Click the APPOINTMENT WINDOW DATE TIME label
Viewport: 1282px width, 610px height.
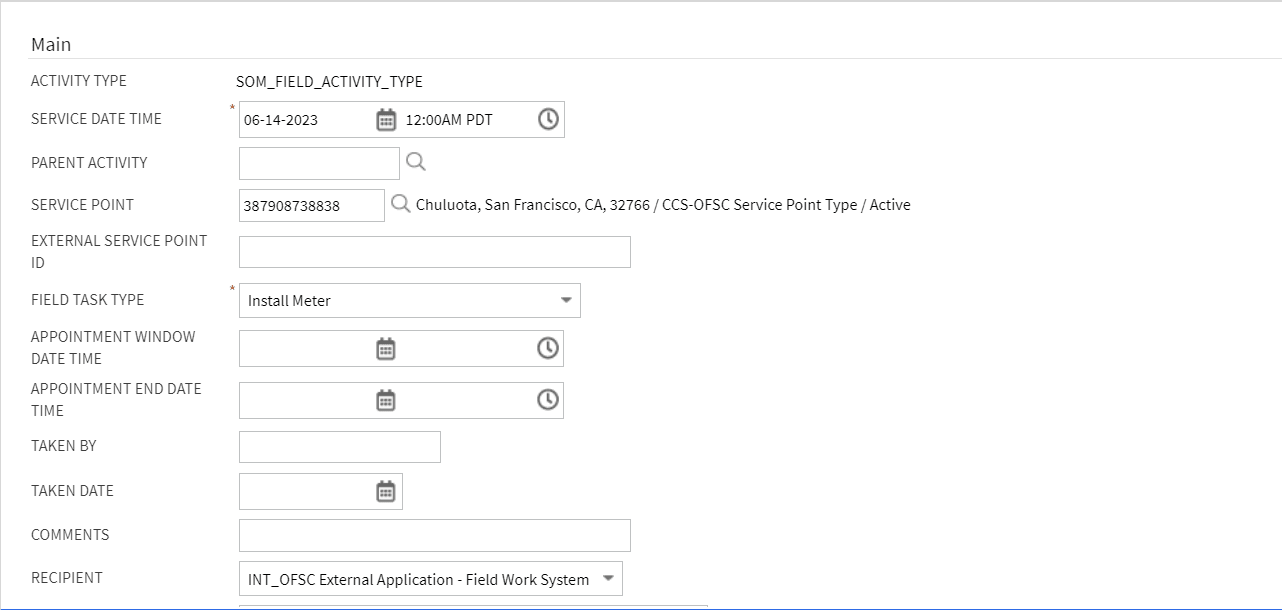113,348
